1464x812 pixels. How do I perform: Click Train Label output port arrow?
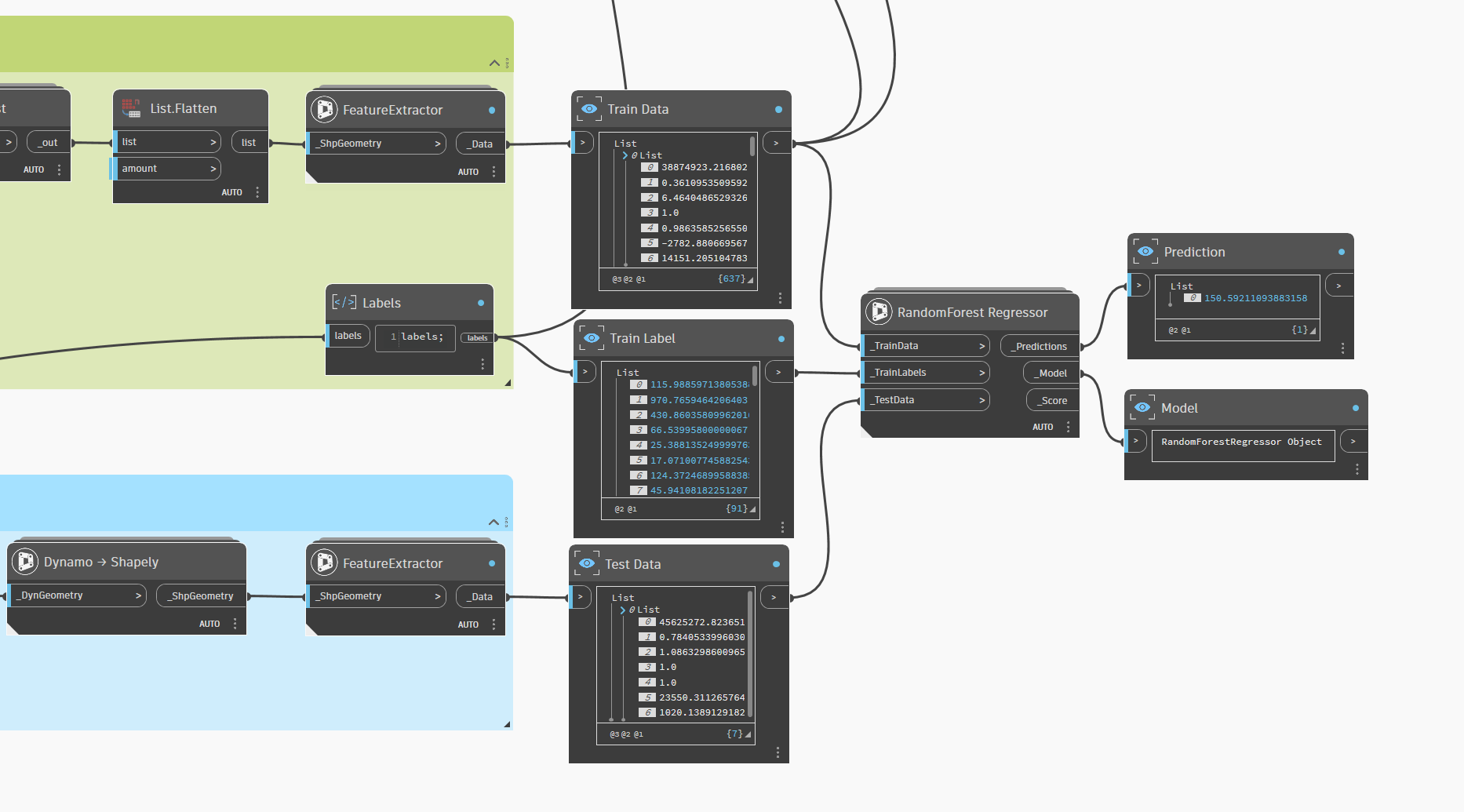pyautogui.click(x=778, y=372)
